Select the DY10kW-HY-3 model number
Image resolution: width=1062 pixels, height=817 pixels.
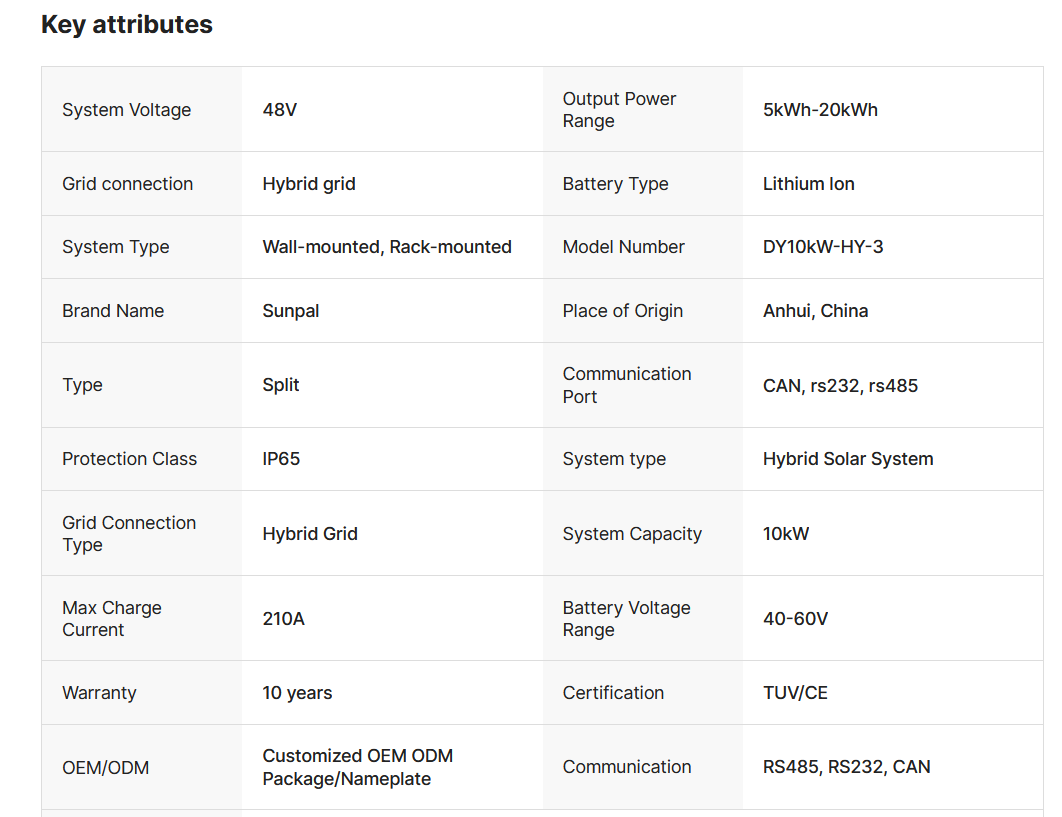(823, 247)
